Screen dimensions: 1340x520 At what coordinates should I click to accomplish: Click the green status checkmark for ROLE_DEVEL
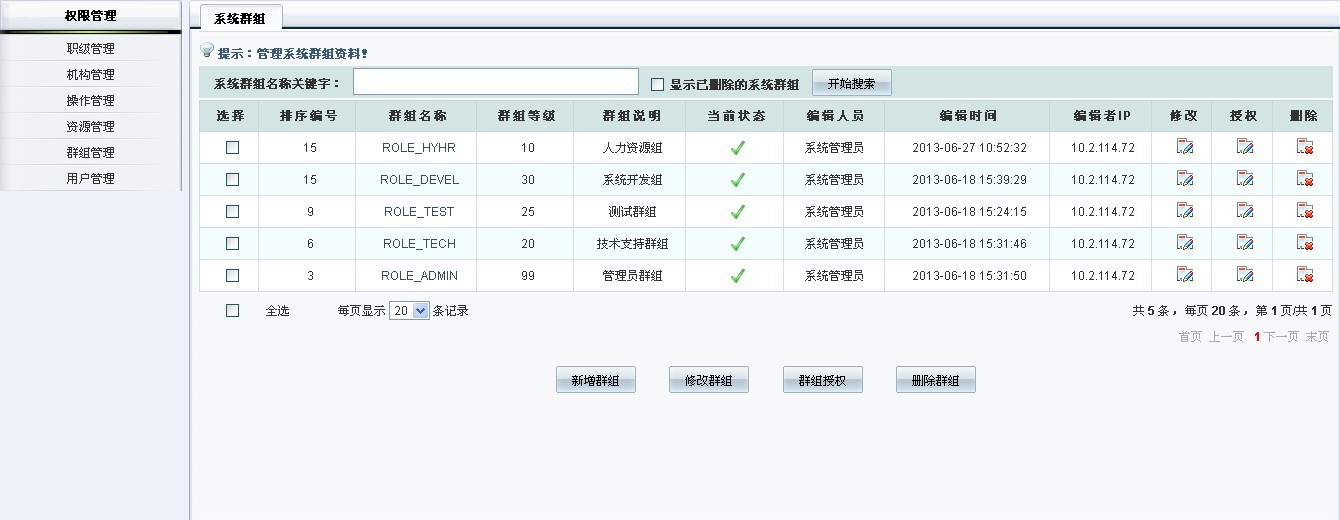738,180
